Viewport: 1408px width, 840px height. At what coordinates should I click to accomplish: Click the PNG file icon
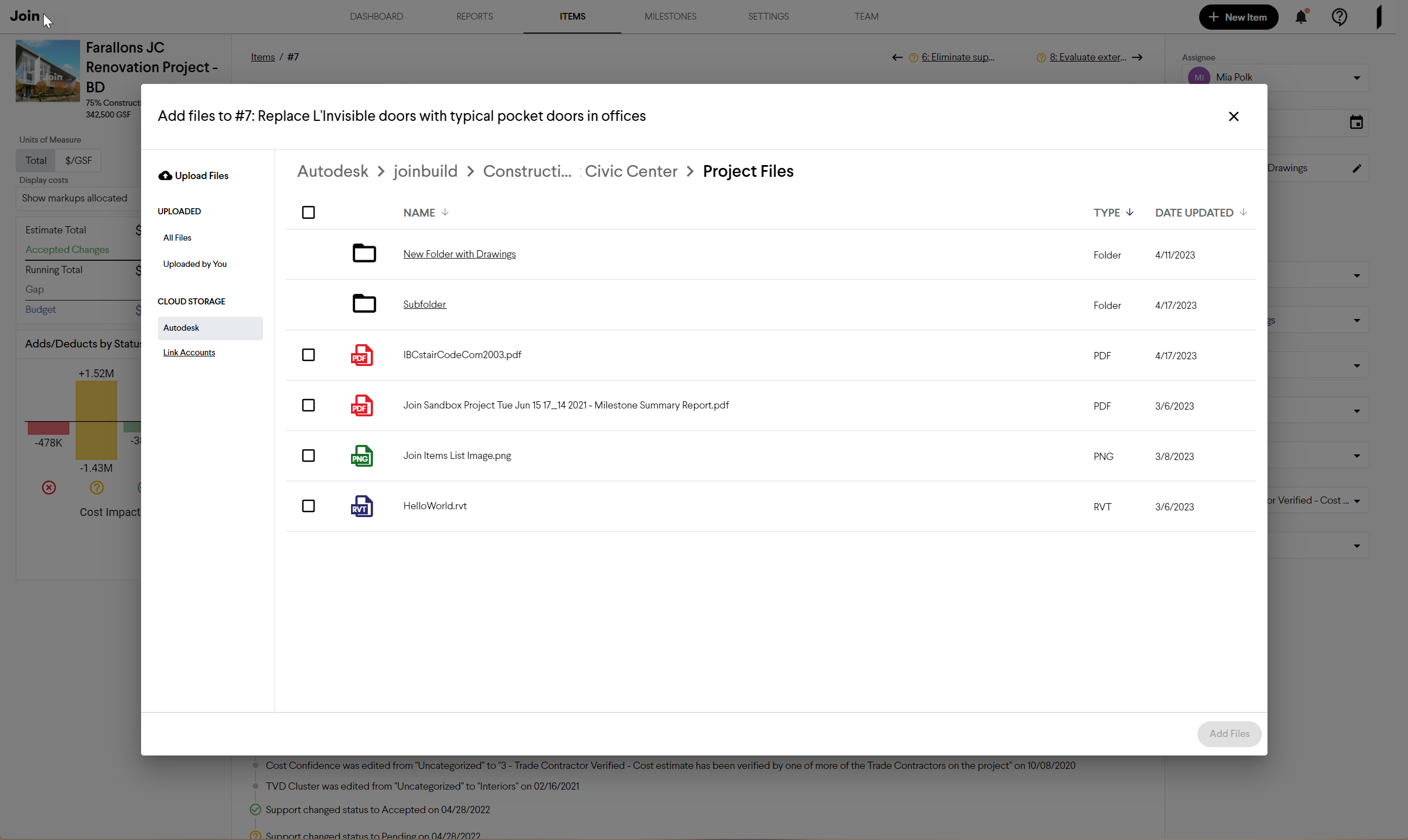click(361, 456)
